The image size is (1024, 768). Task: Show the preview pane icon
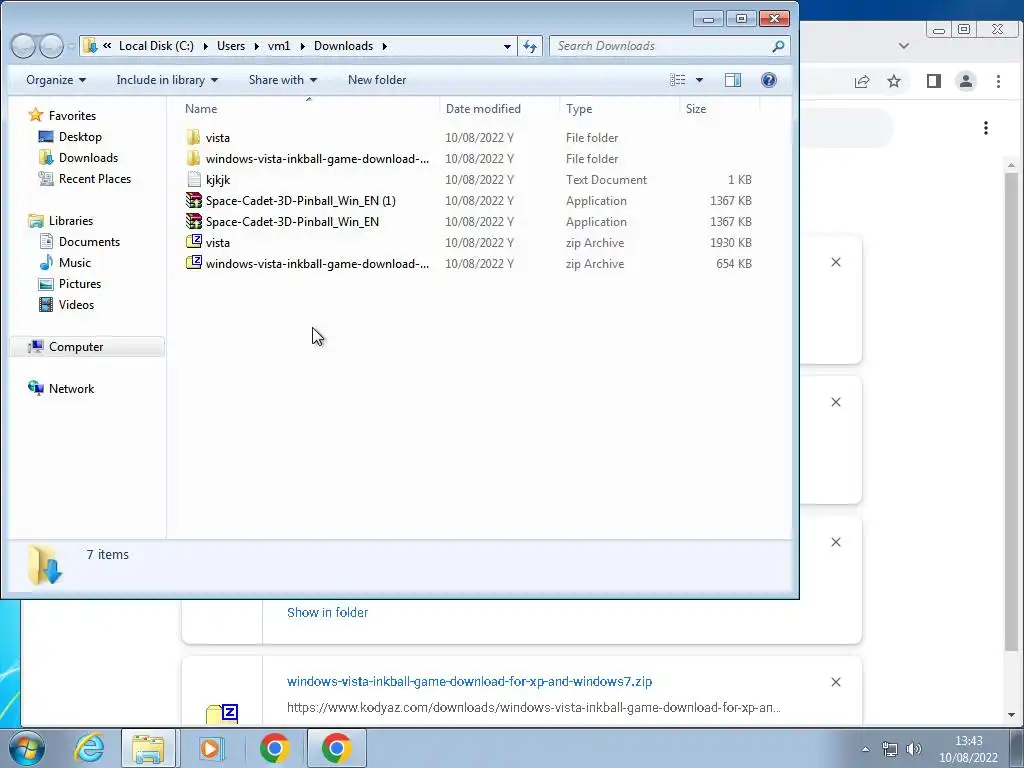[733, 80]
